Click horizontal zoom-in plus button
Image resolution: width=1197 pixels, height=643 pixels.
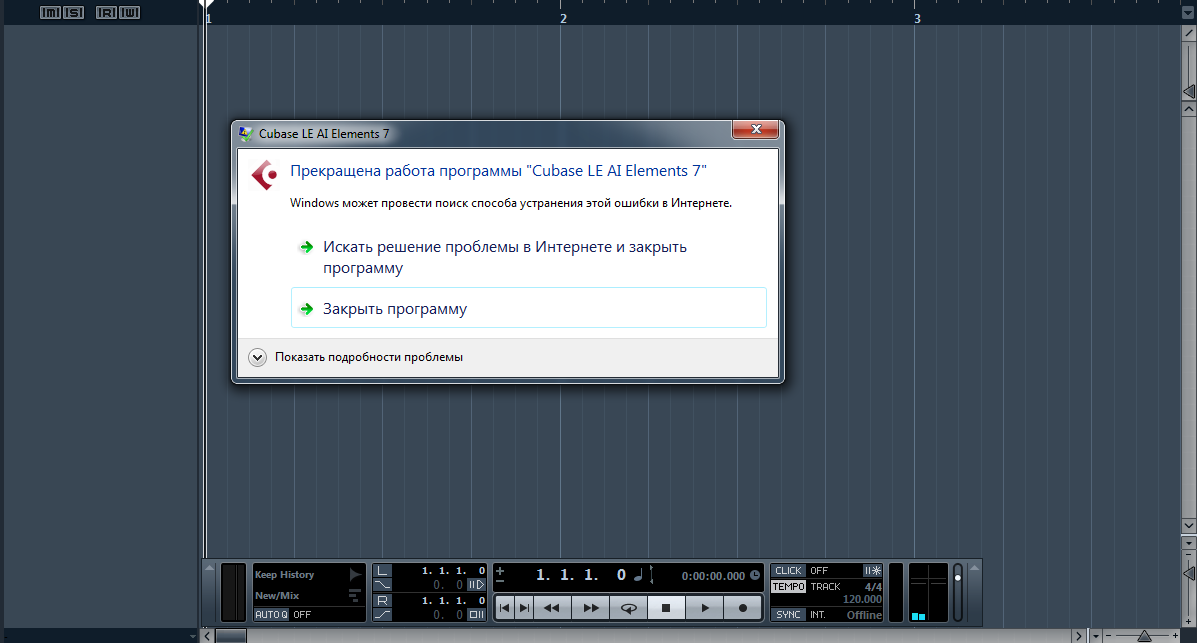[1176, 635]
